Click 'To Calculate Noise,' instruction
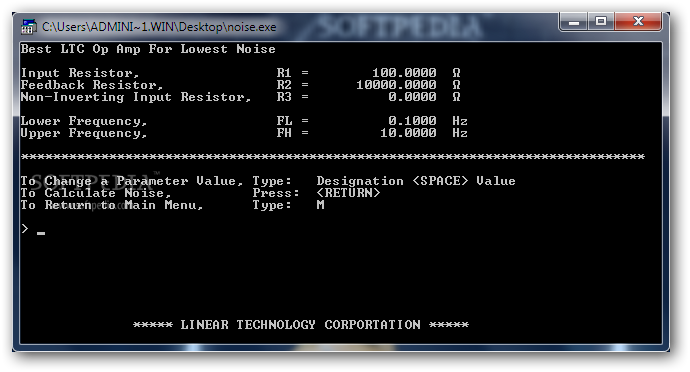The image size is (690, 372). coord(96,193)
